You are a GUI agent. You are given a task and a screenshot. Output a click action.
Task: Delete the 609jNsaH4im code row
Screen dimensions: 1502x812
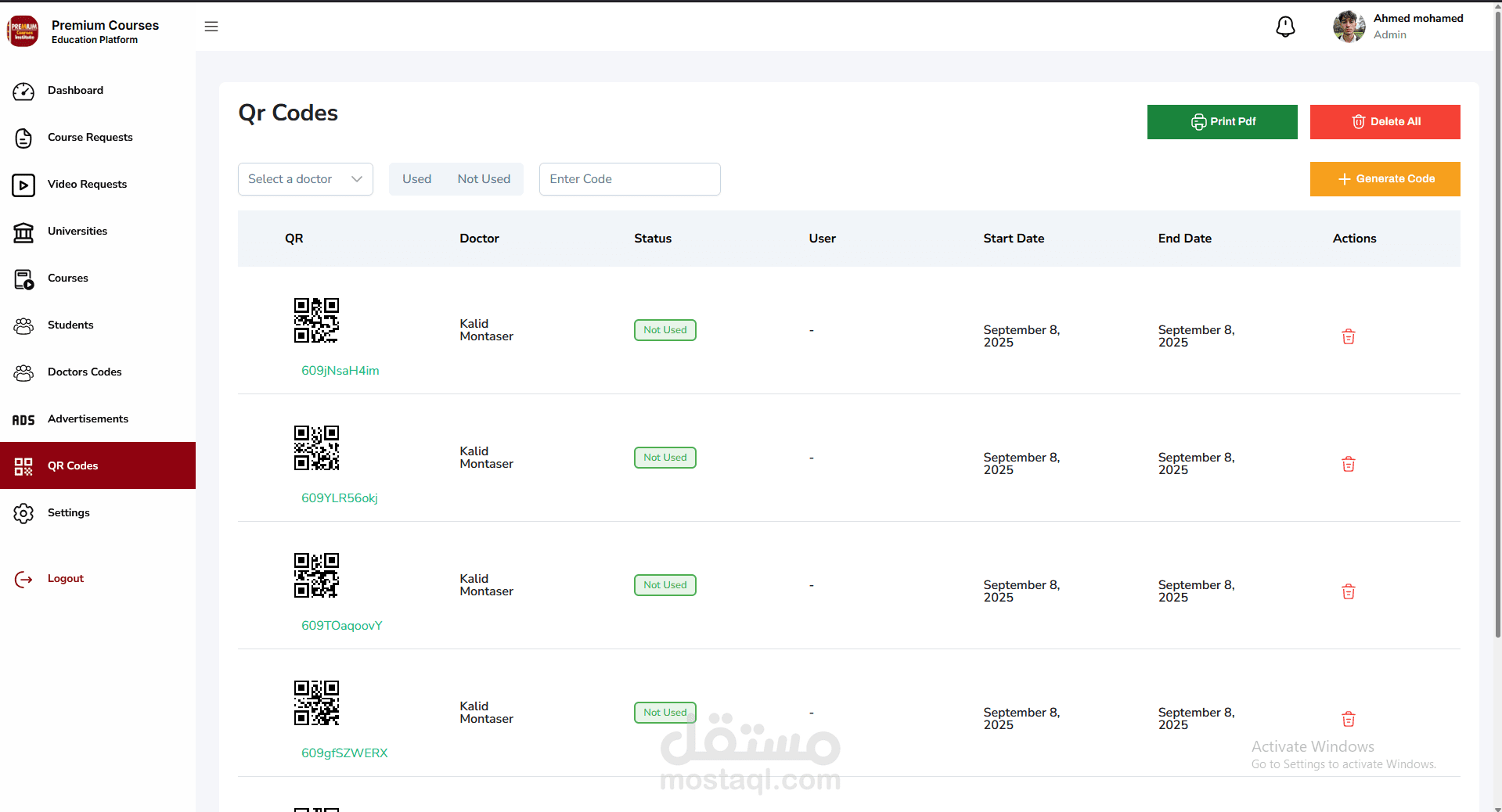pos(1348,337)
